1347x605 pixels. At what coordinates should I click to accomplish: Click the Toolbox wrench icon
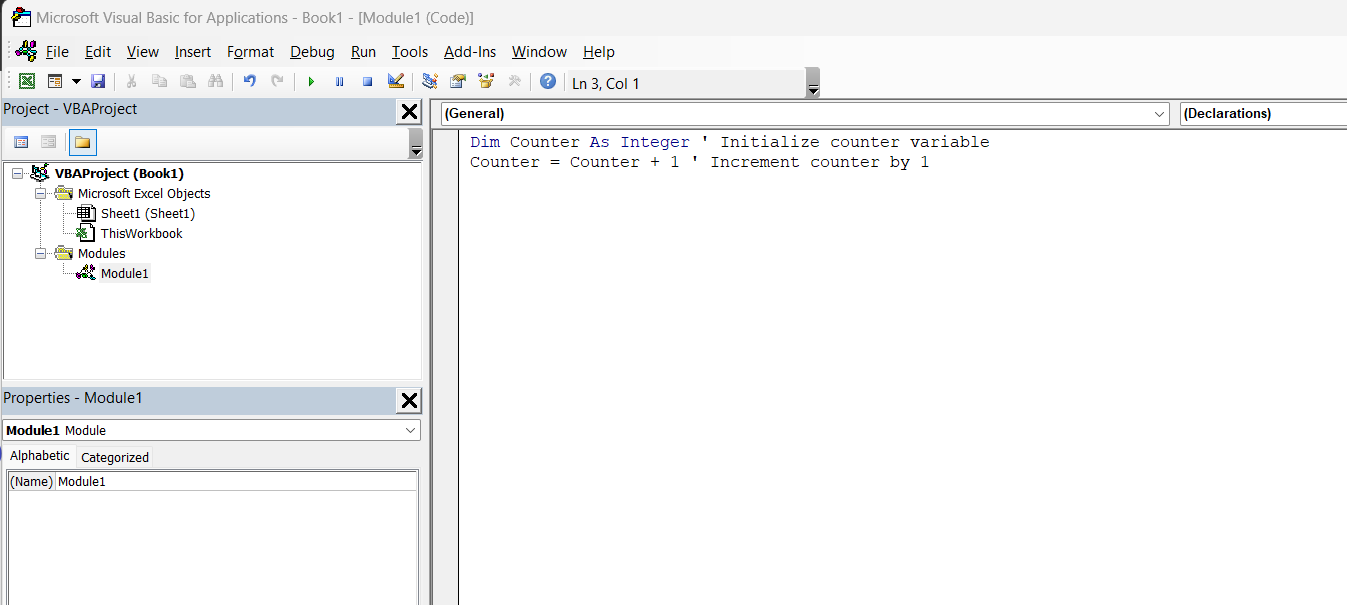pos(514,82)
